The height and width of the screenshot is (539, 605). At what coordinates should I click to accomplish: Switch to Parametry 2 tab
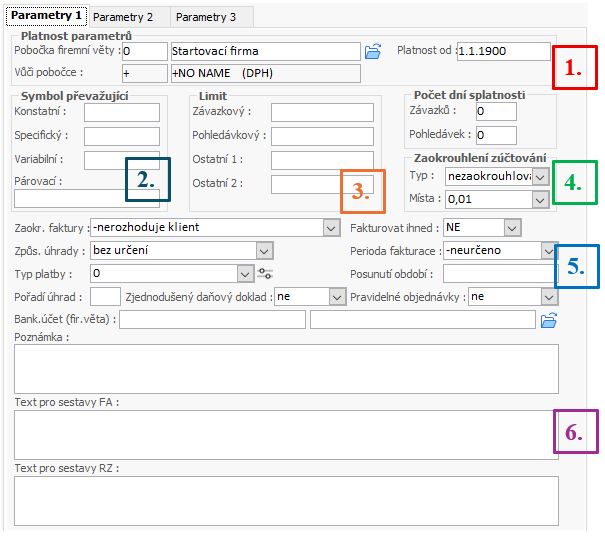click(x=125, y=17)
